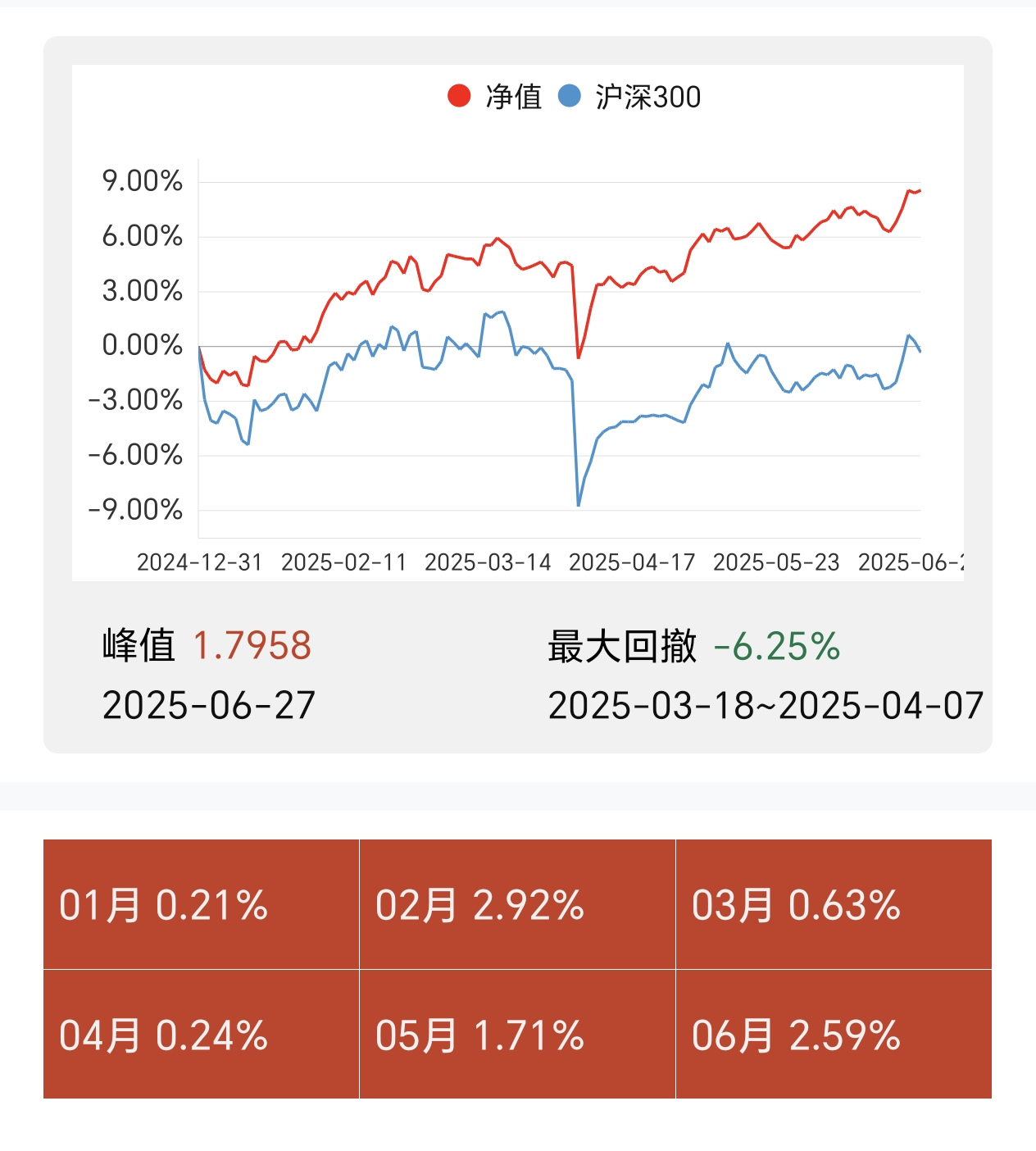Image resolution: width=1036 pixels, height=1151 pixels.
Task: Choose the 05月 1.71% monthly cell
Action: tap(517, 1035)
